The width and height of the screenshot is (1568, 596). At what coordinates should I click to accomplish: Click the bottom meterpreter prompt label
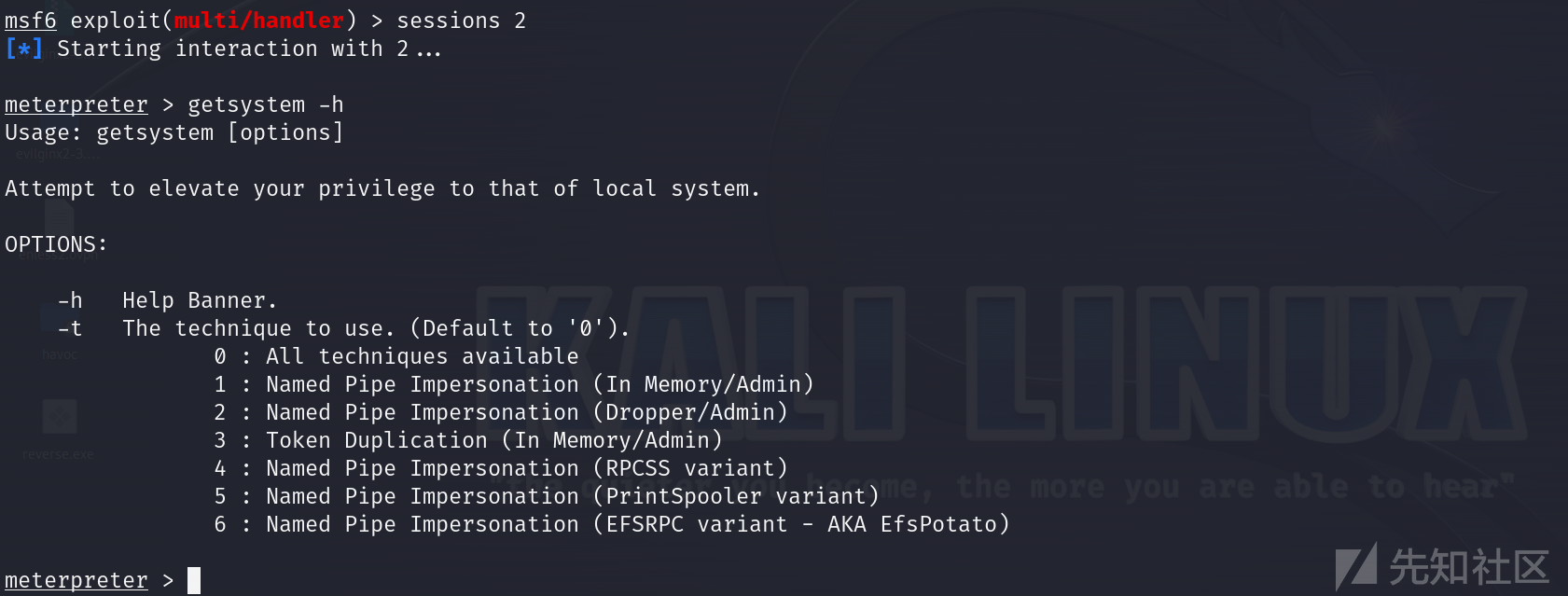[76, 580]
